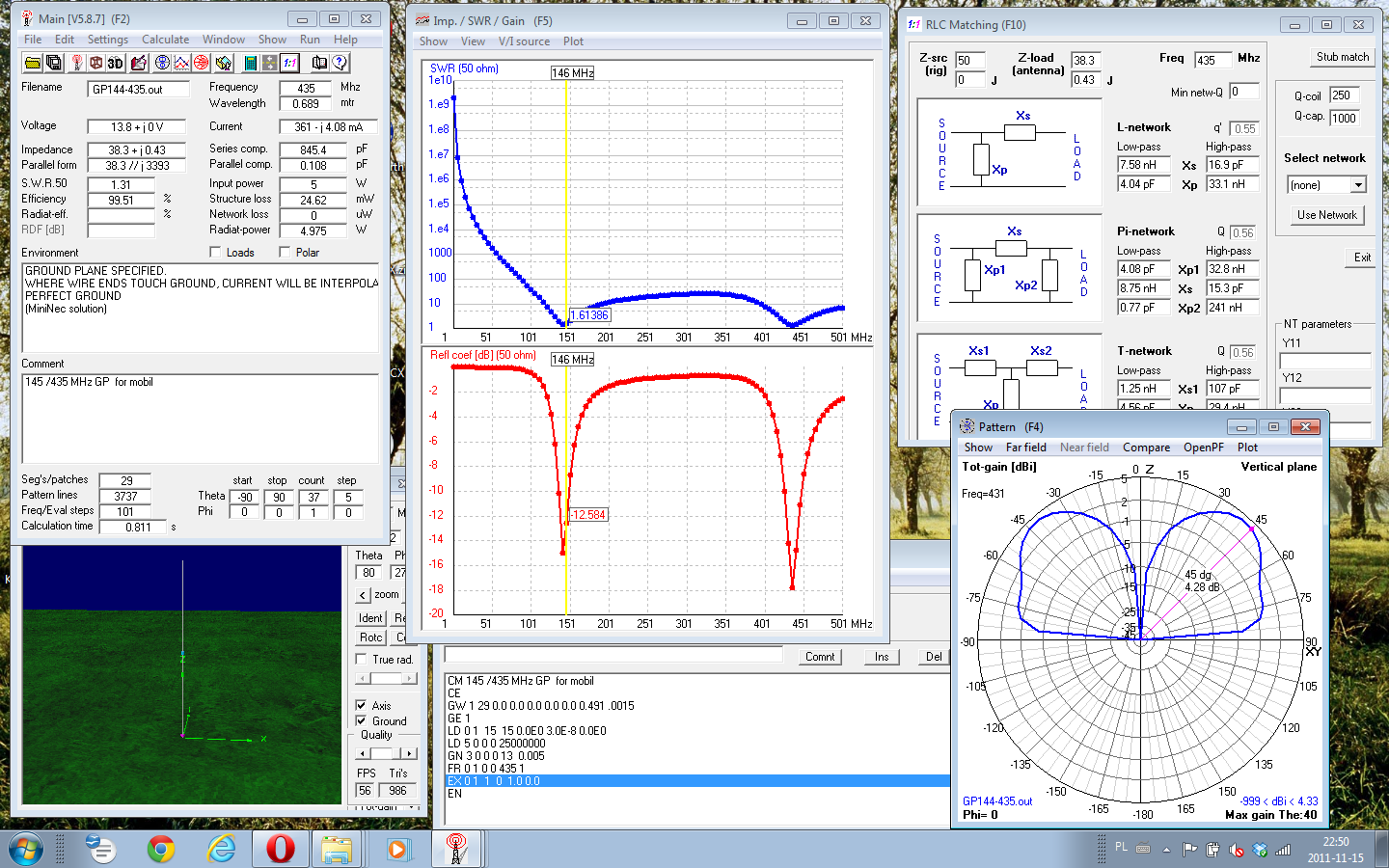Open the Far field menu

pos(1025,448)
